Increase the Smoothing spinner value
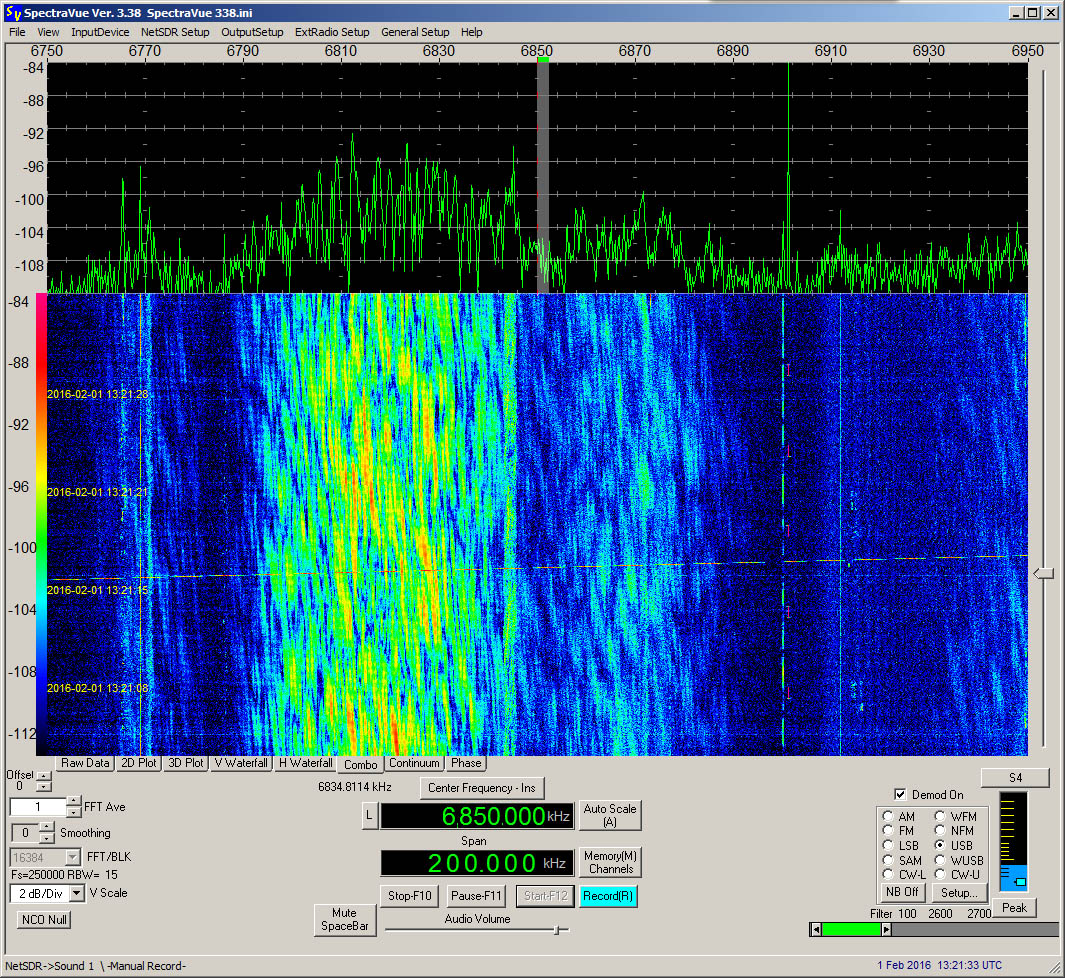Viewport: 1065px width, 978px height. 46,827
